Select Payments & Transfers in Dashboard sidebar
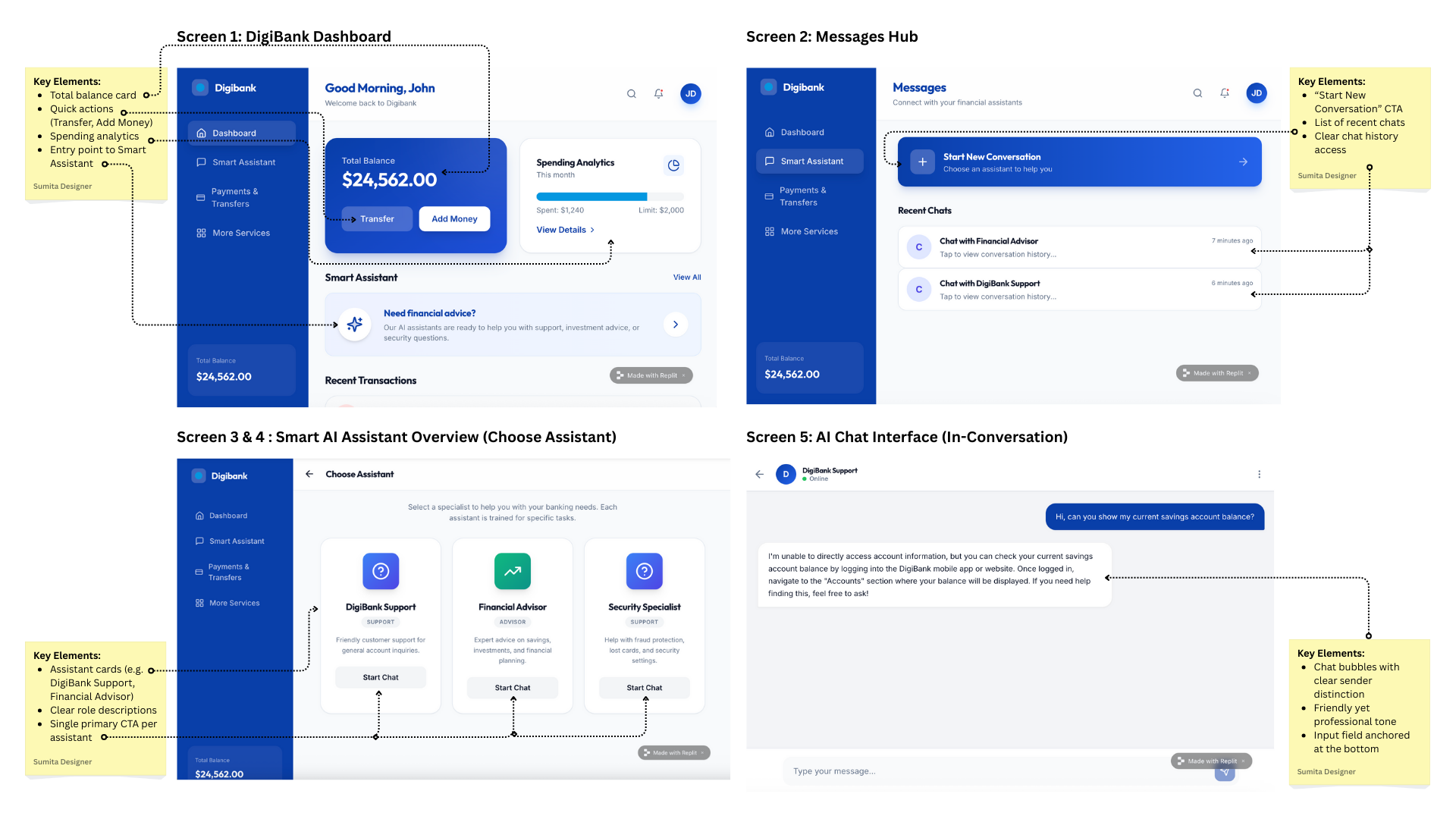This screenshot has width=1456, height=819. coord(234,198)
